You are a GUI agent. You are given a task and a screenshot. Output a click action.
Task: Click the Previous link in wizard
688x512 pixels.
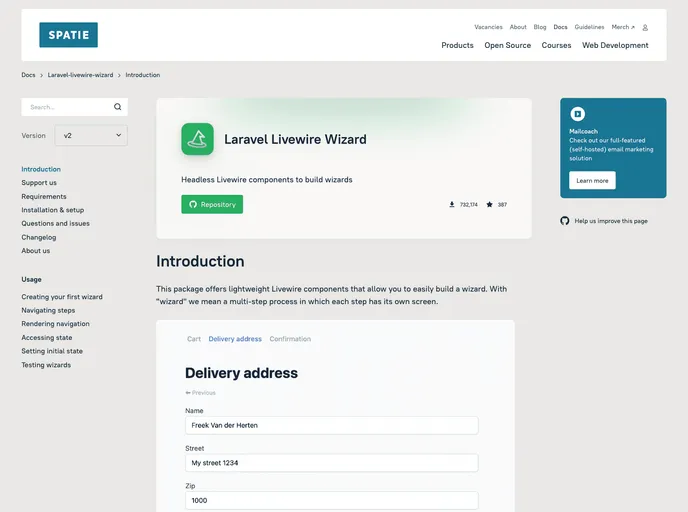pyautogui.click(x=201, y=393)
